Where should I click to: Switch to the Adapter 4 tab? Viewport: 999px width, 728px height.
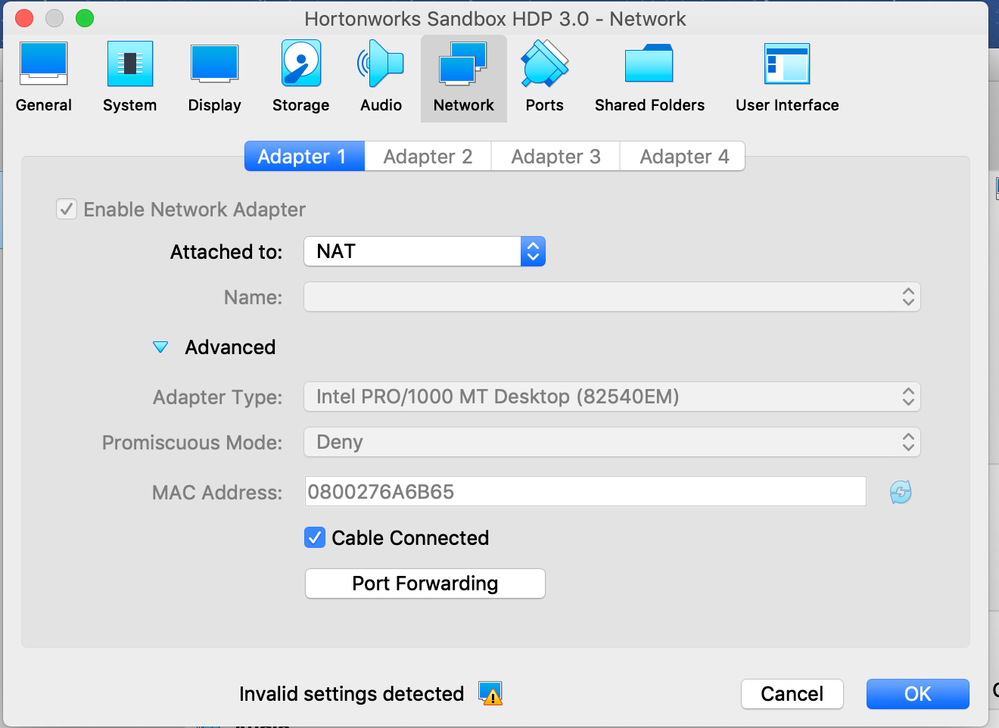tap(684, 157)
